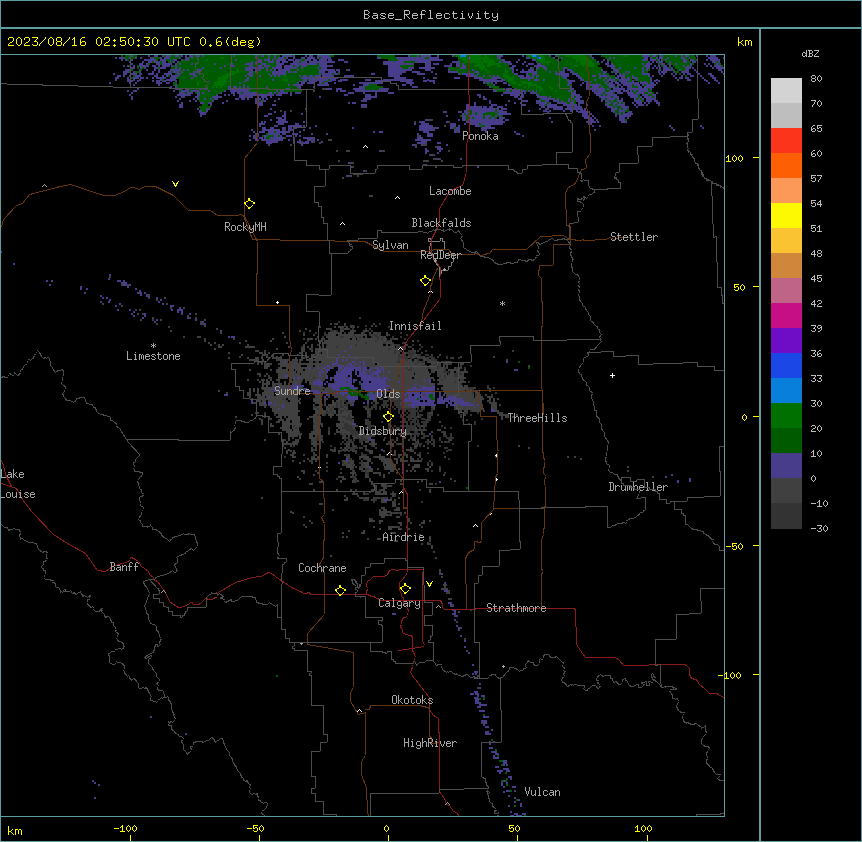862x842 pixels.
Task: Select the Drumheller town label
Action: click(638, 487)
